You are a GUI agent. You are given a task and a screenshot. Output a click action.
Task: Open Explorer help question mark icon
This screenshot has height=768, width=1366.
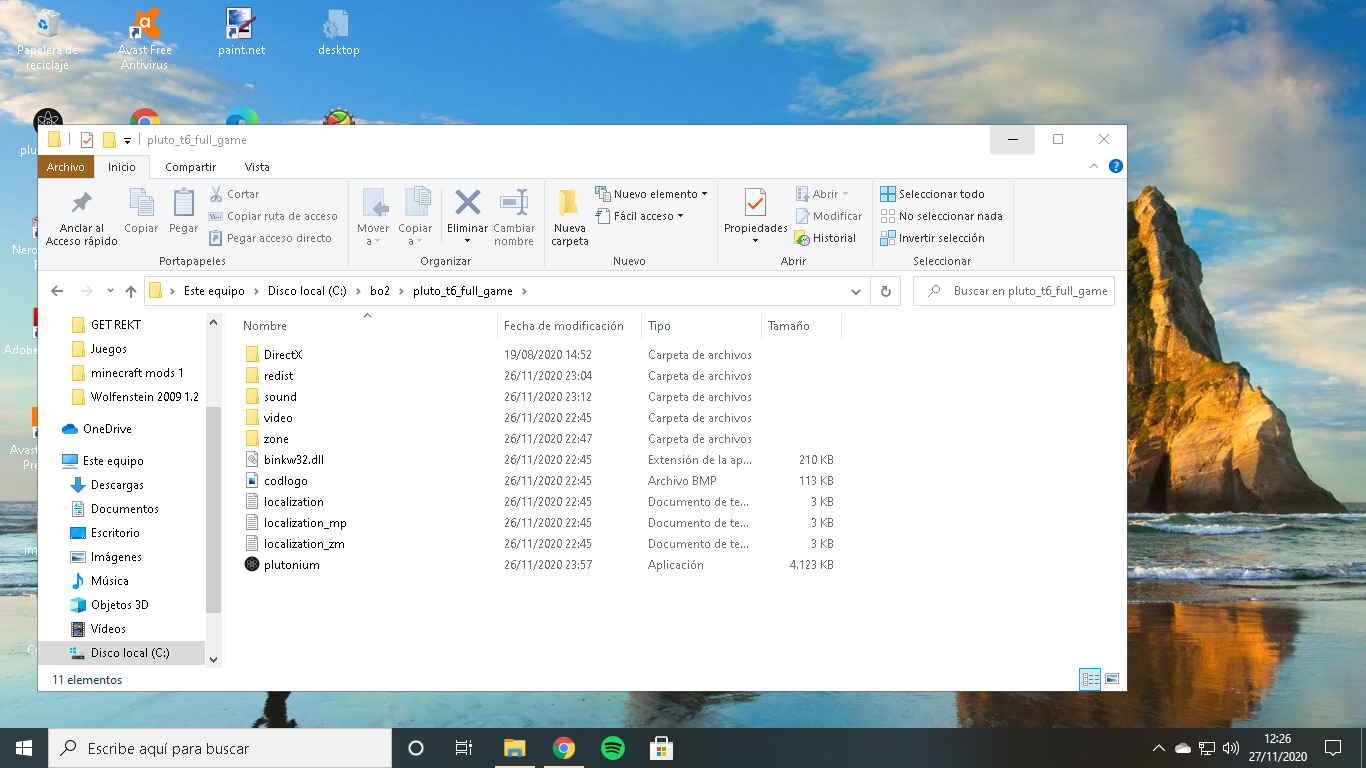point(1115,167)
